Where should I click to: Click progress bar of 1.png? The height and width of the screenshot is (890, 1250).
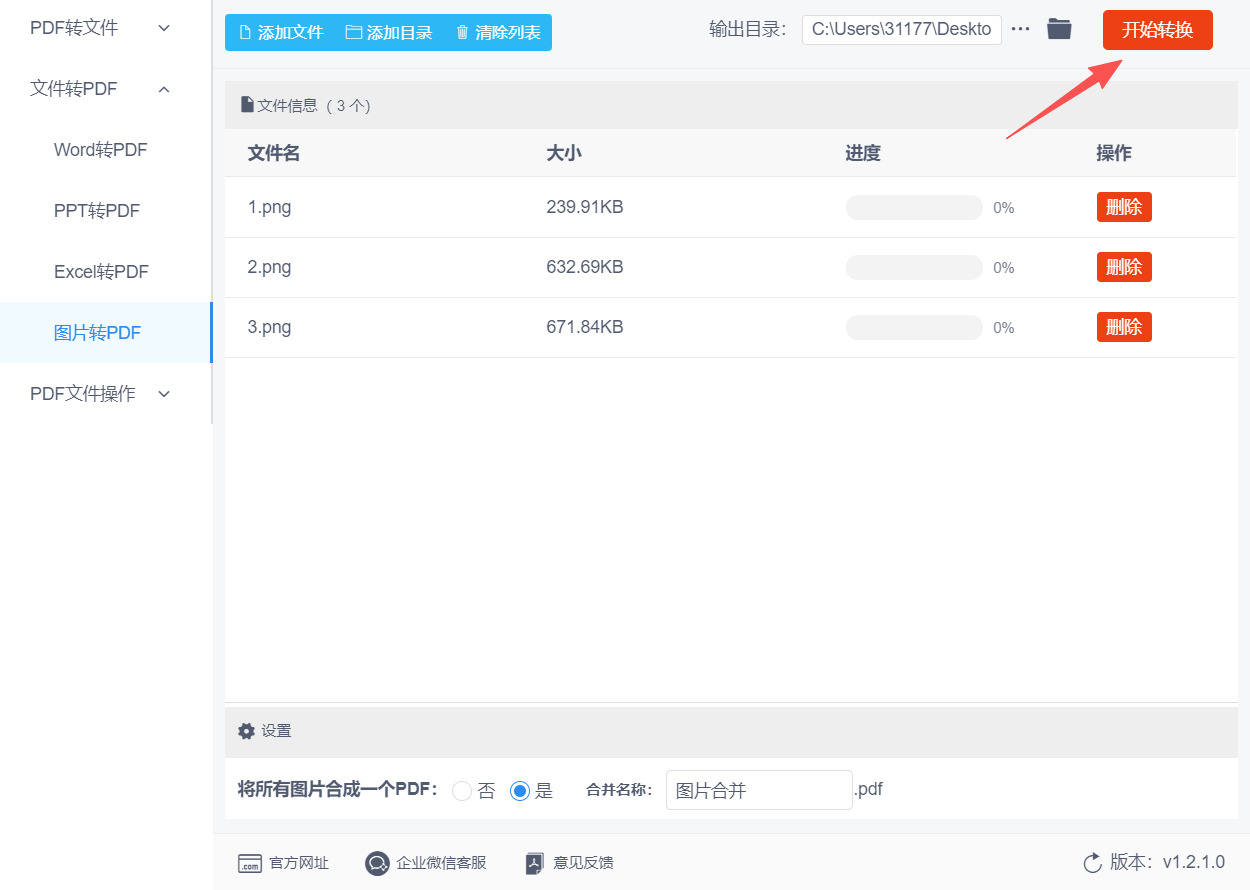point(914,207)
